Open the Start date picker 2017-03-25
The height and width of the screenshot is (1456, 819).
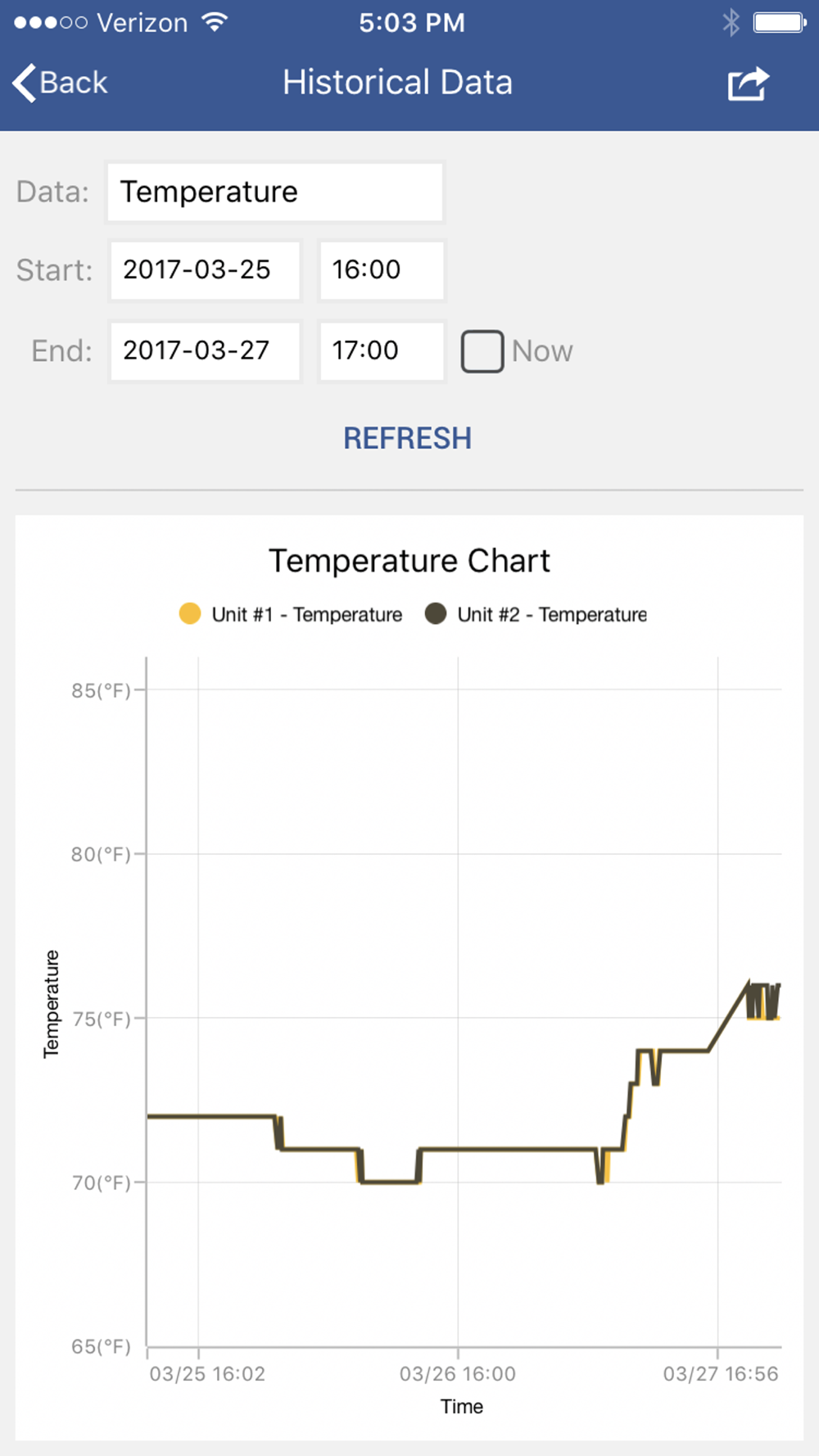205,269
